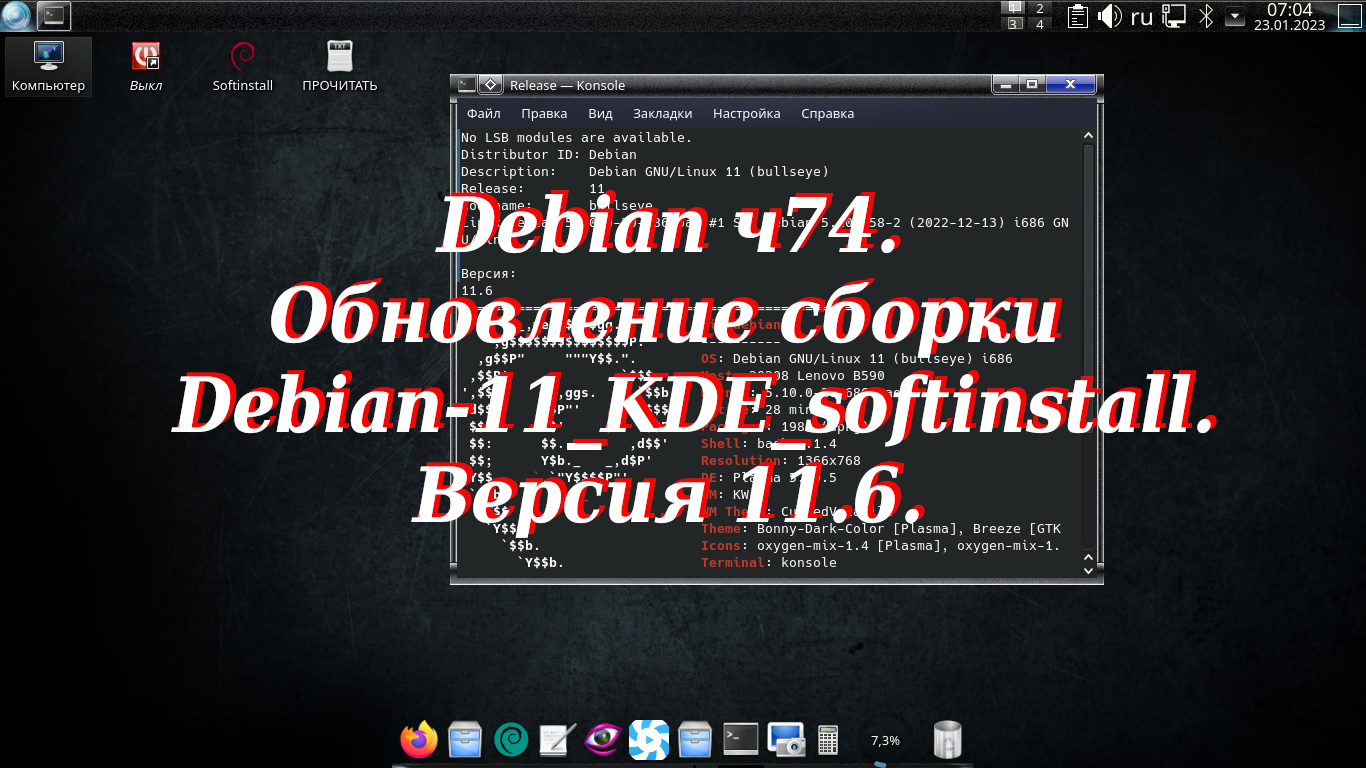The image size is (1366, 768).
Task: Click the 'Icons: oxygen-mix-1.4' line
Action: (880, 546)
